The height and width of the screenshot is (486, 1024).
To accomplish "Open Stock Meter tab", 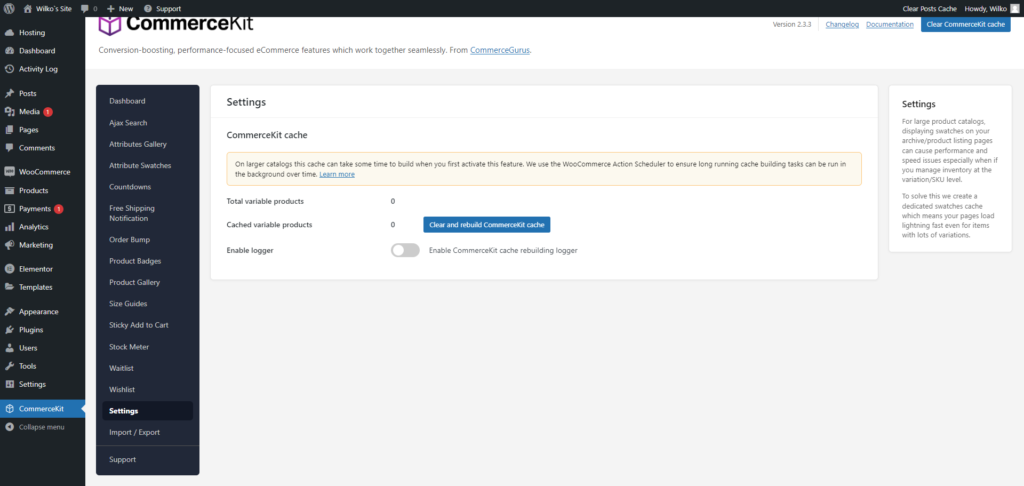I will coord(129,347).
